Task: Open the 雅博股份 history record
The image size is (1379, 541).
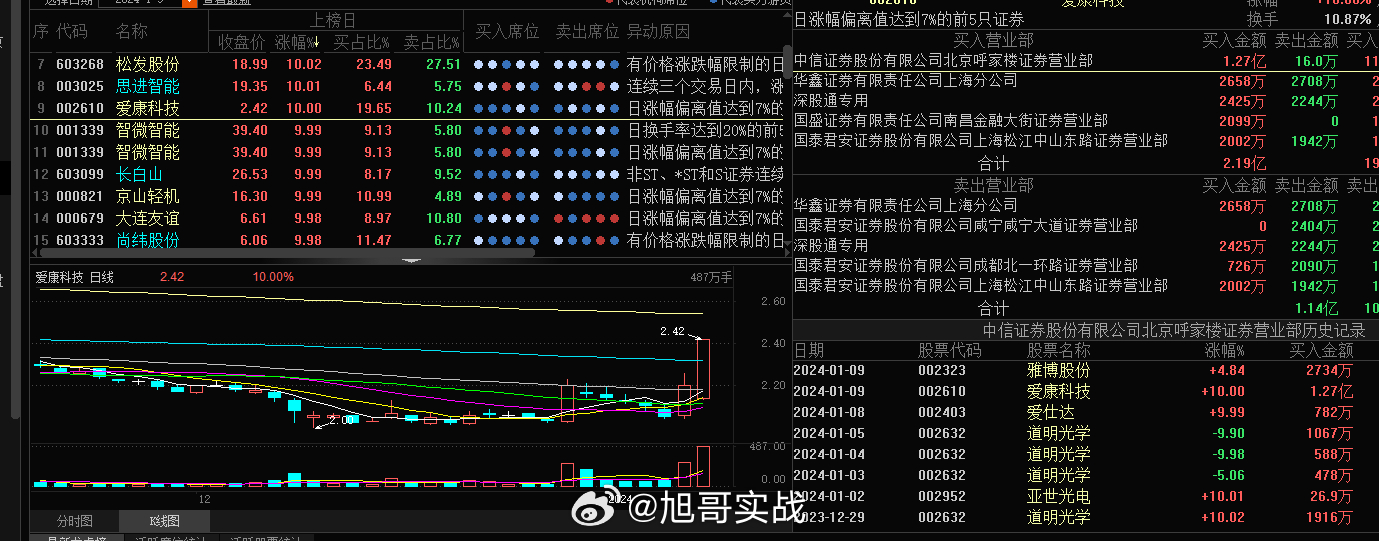Action: [x=1086, y=370]
